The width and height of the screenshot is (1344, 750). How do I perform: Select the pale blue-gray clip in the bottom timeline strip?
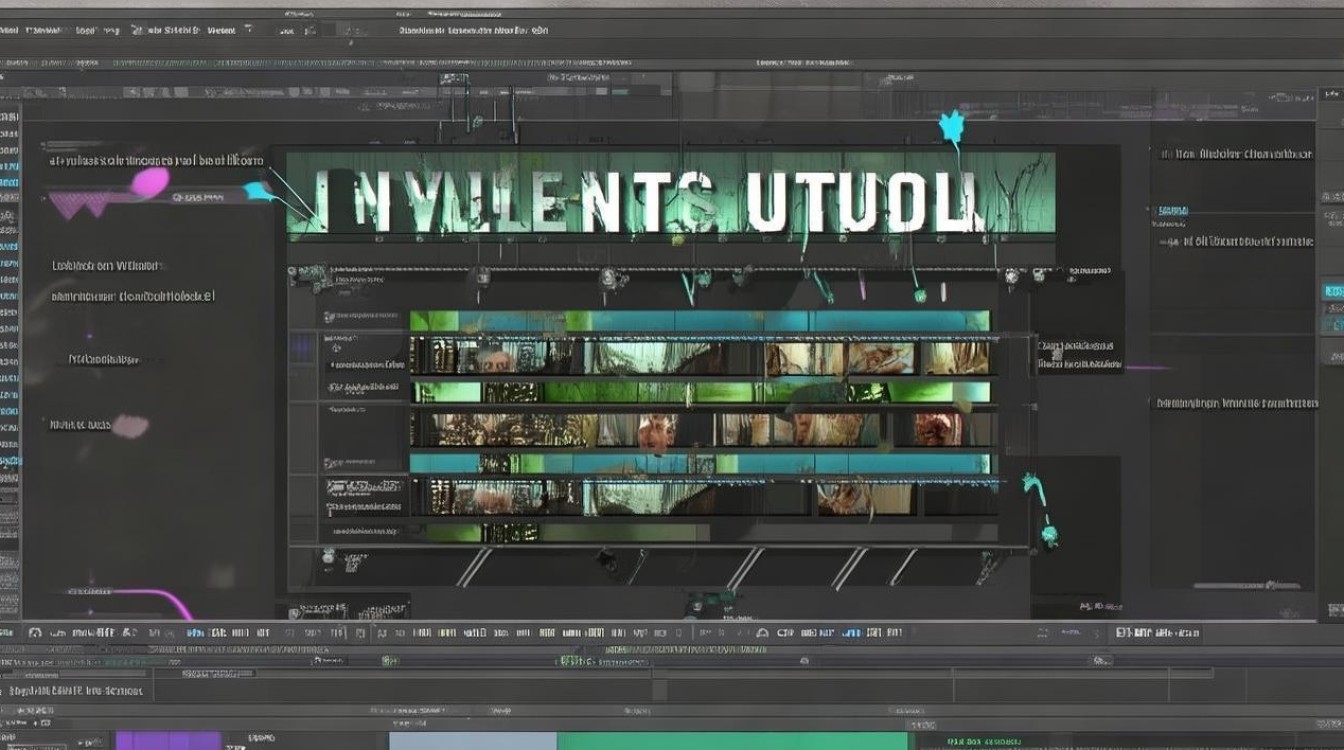tap(473, 741)
